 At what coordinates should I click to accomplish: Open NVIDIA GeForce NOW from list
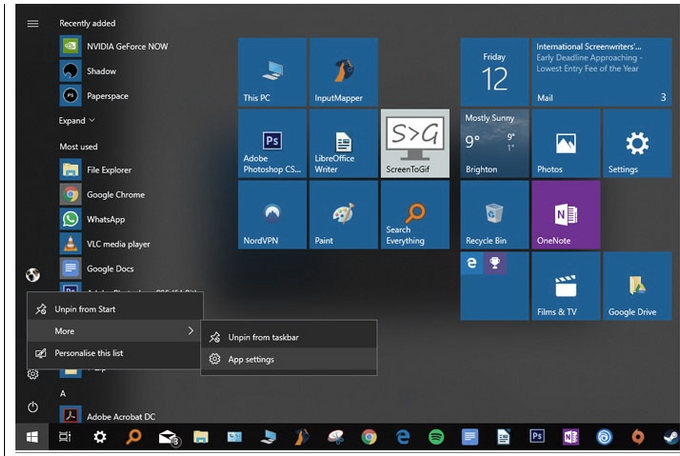pyautogui.click(x=114, y=46)
